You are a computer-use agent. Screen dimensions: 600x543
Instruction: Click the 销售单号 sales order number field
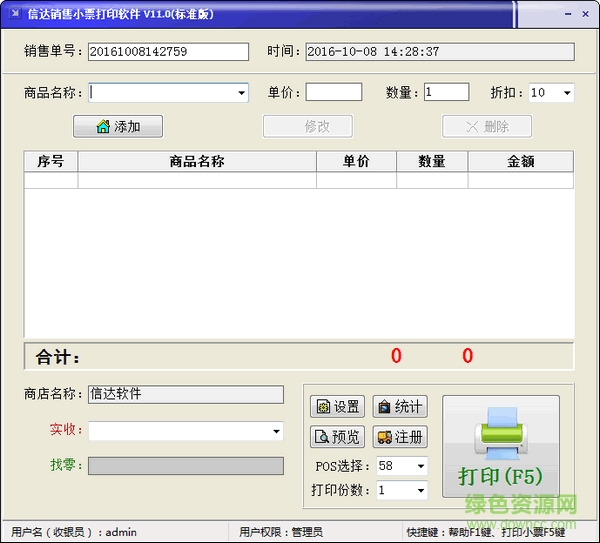168,52
